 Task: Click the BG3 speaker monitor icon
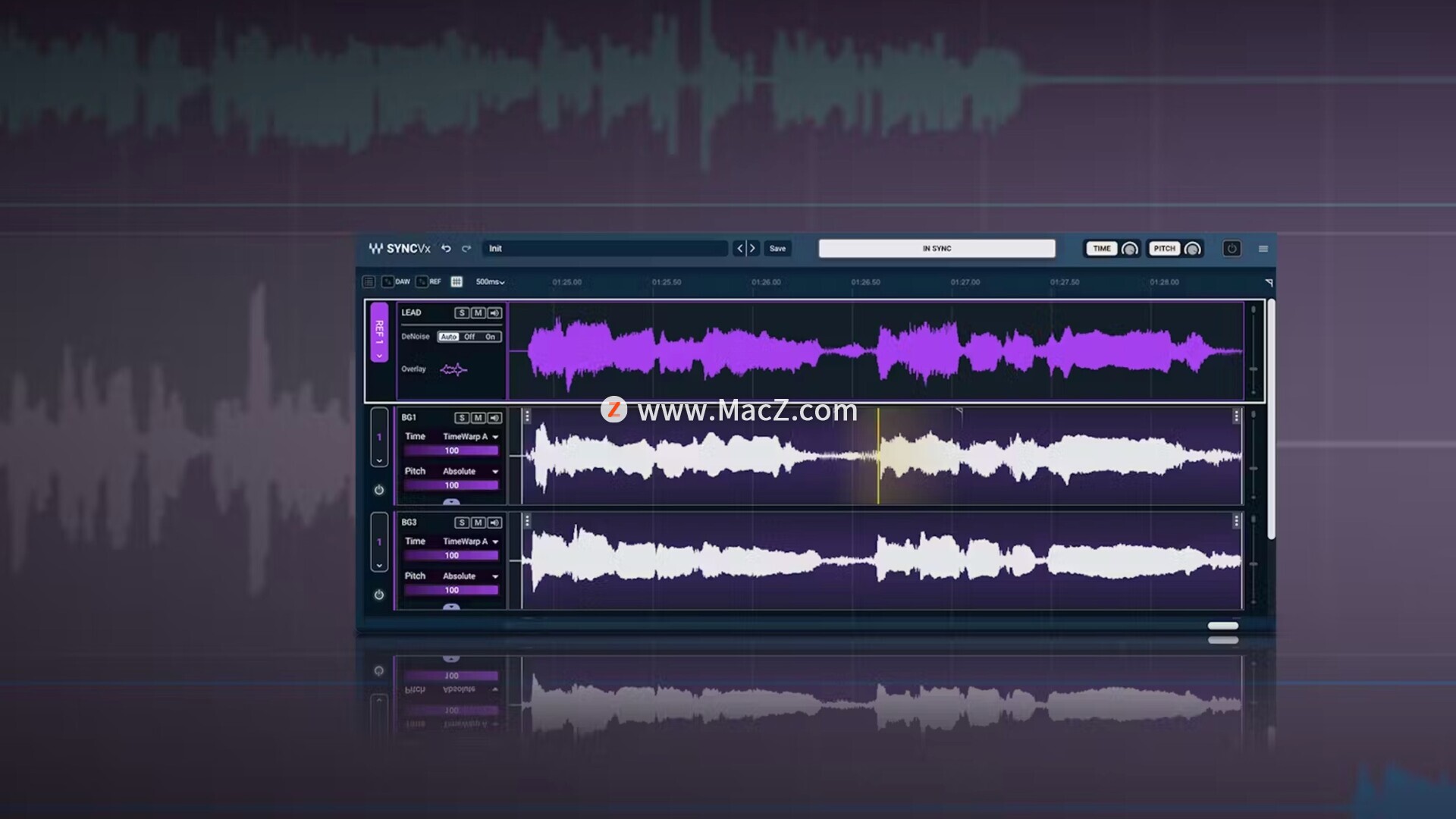[x=494, y=522]
